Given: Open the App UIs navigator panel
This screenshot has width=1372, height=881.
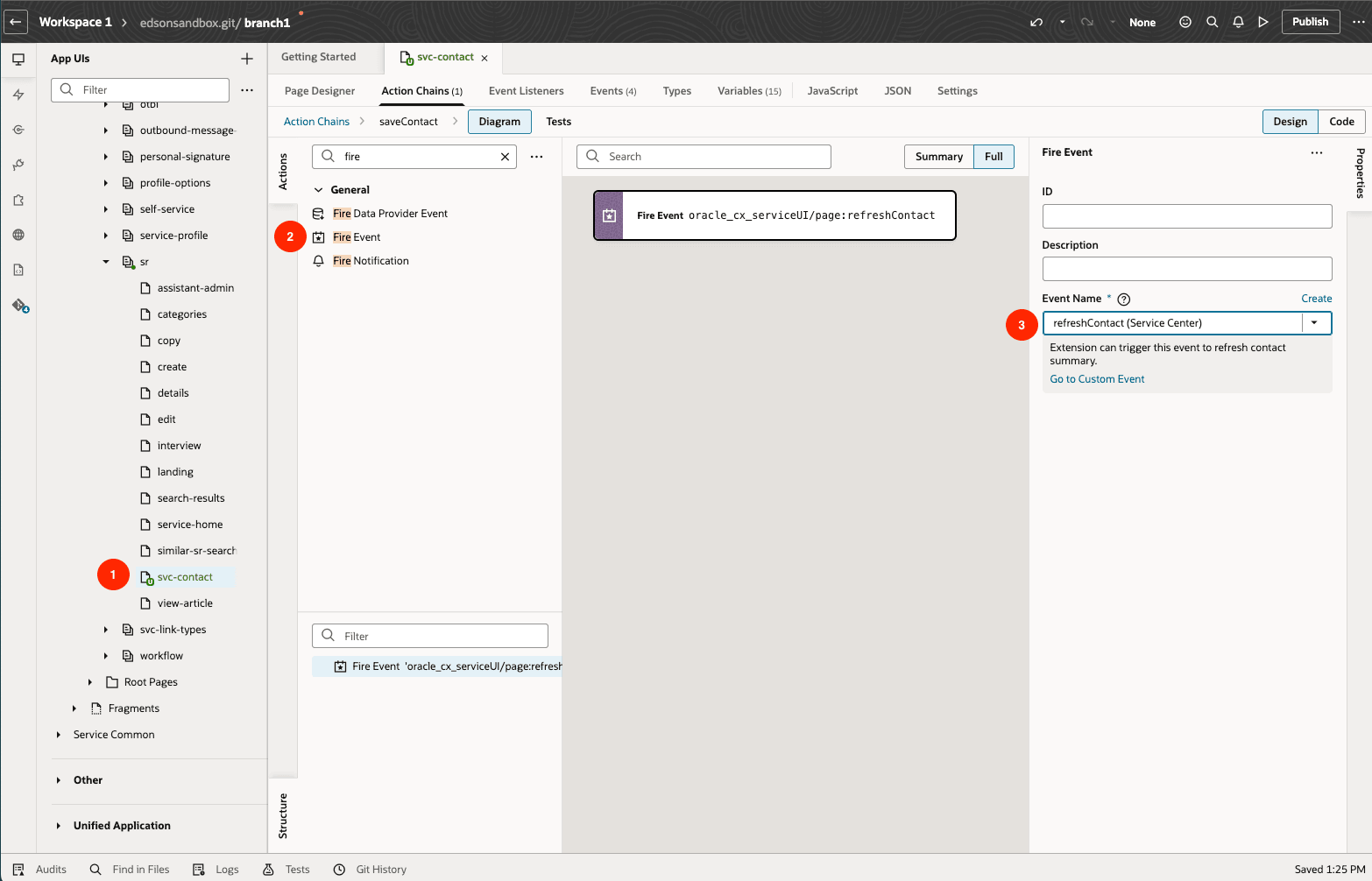Looking at the screenshot, I should coord(18,60).
